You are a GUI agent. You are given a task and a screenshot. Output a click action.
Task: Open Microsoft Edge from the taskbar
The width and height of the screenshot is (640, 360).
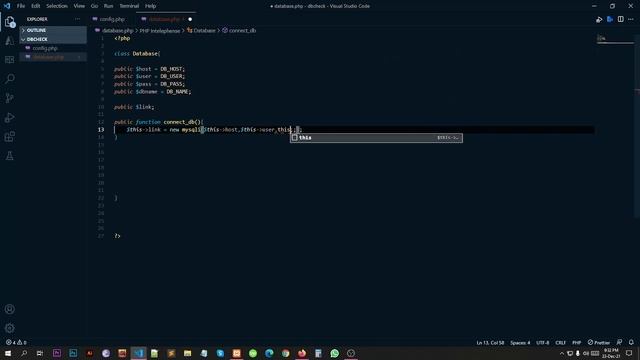269,353
